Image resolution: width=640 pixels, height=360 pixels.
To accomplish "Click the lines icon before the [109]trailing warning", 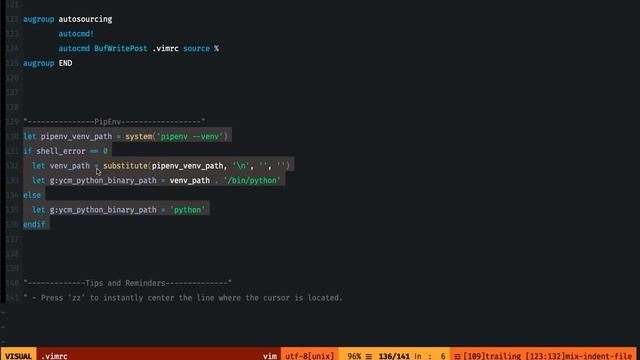I will [x=458, y=356].
